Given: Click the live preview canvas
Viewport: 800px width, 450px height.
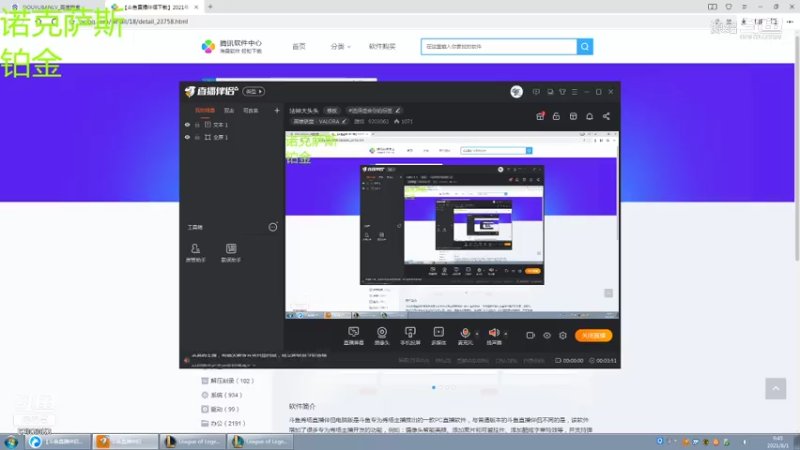Looking at the screenshot, I should (x=452, y=225).
